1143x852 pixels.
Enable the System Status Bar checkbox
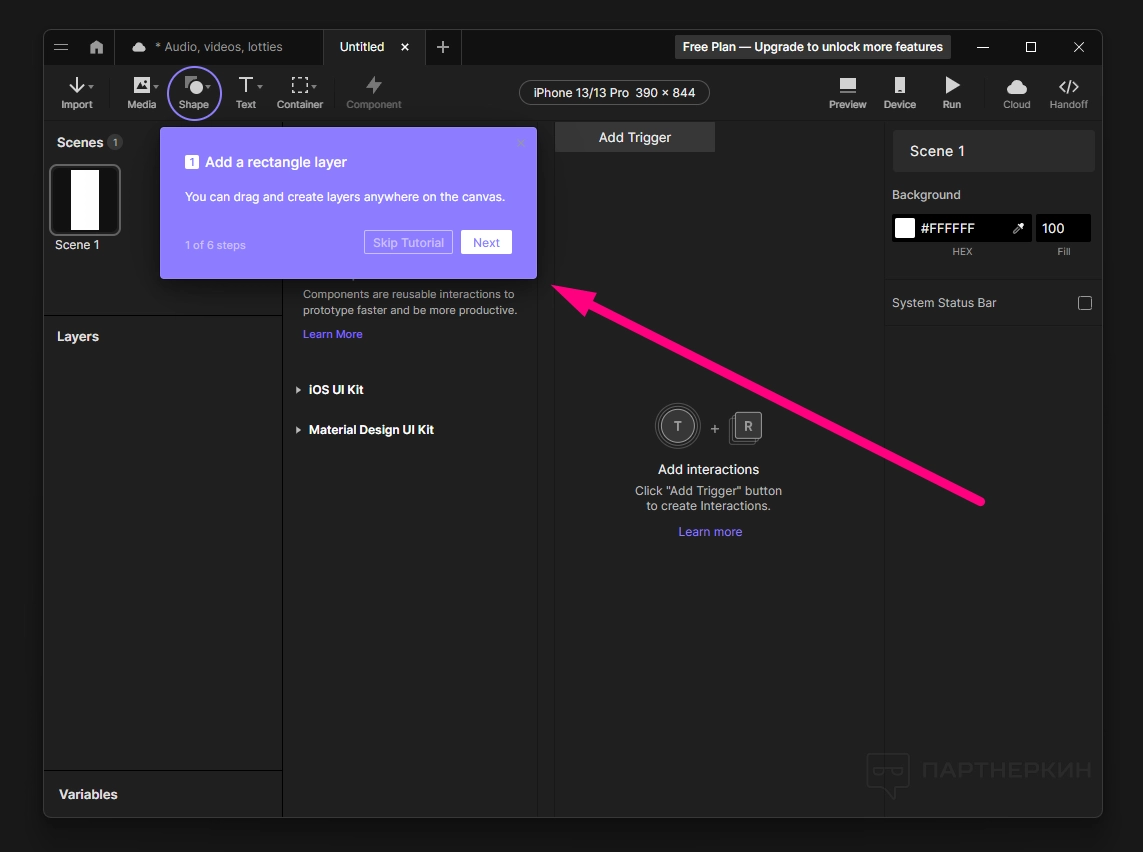[x=1085, y=303]
